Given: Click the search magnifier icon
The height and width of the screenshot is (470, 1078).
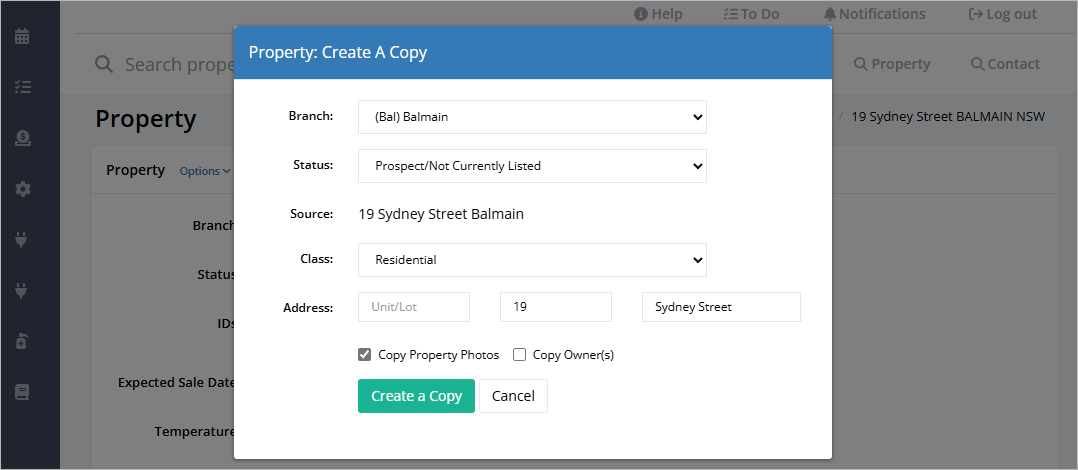Looking at the screenshot, I should click(x=104, y=64).
